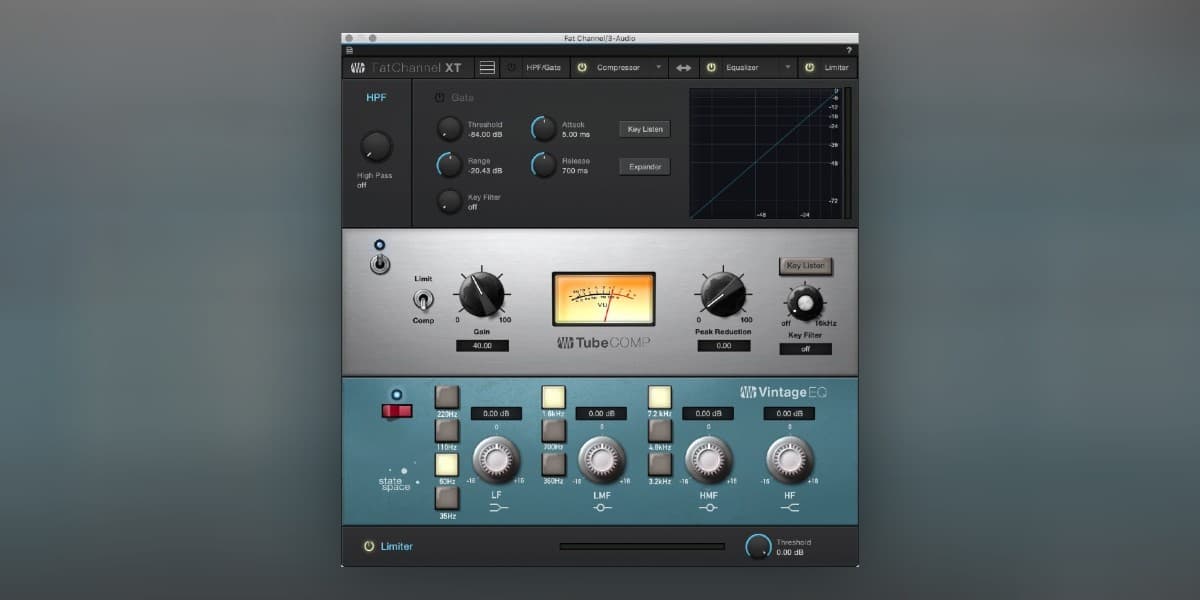Screen dimensions: 1200x600
Task: Select the 360Hz LMF frequency button
Action: pos(553,464)
